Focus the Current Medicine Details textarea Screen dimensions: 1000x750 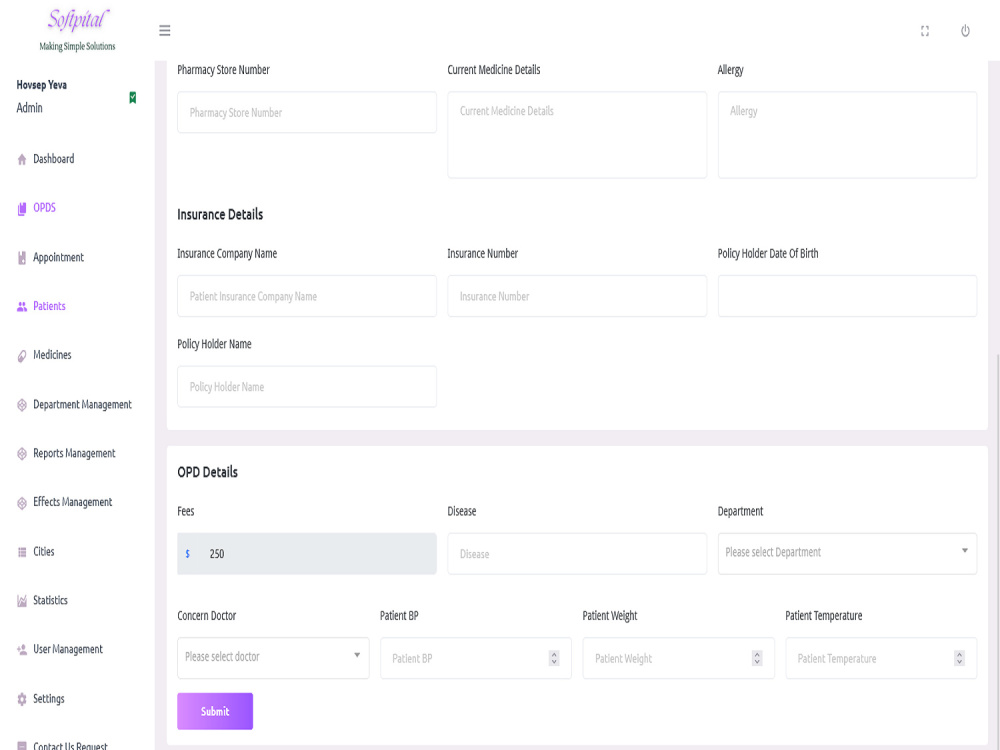(x=577, y=135)
